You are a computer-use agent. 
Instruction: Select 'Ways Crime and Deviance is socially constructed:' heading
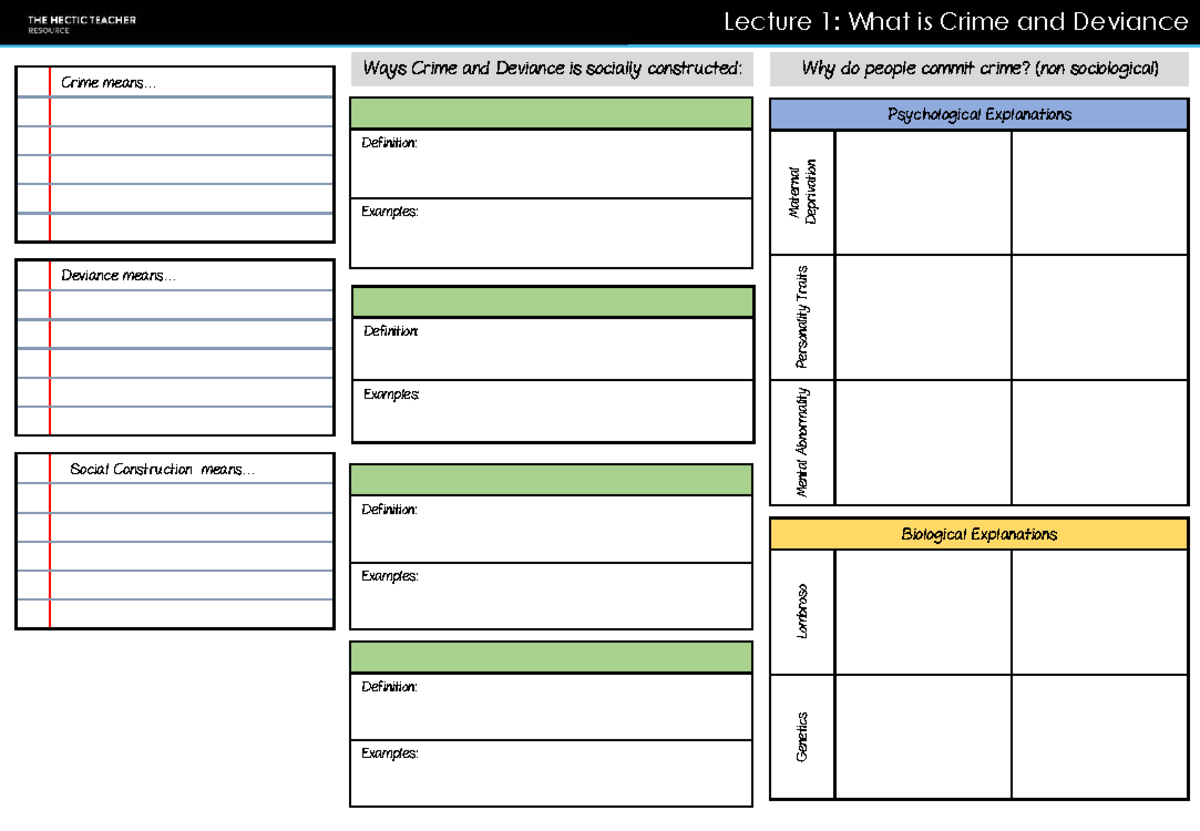pyautogui.click(x=553, y=69)
